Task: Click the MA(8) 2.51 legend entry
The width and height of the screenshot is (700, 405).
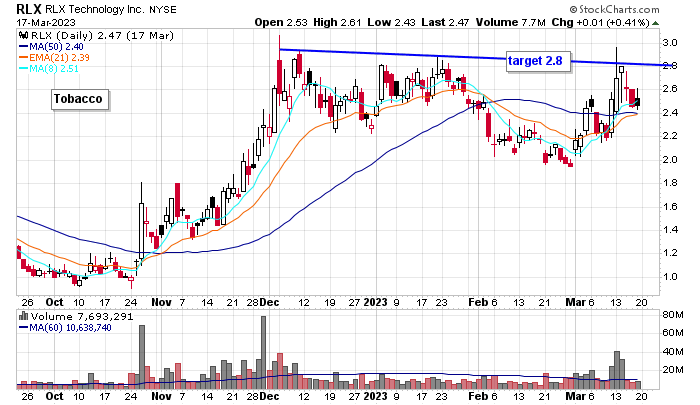Action: click(49, 69)
